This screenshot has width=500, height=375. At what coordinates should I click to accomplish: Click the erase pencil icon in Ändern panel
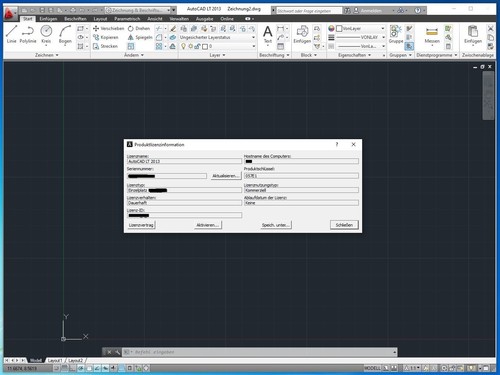173,29
